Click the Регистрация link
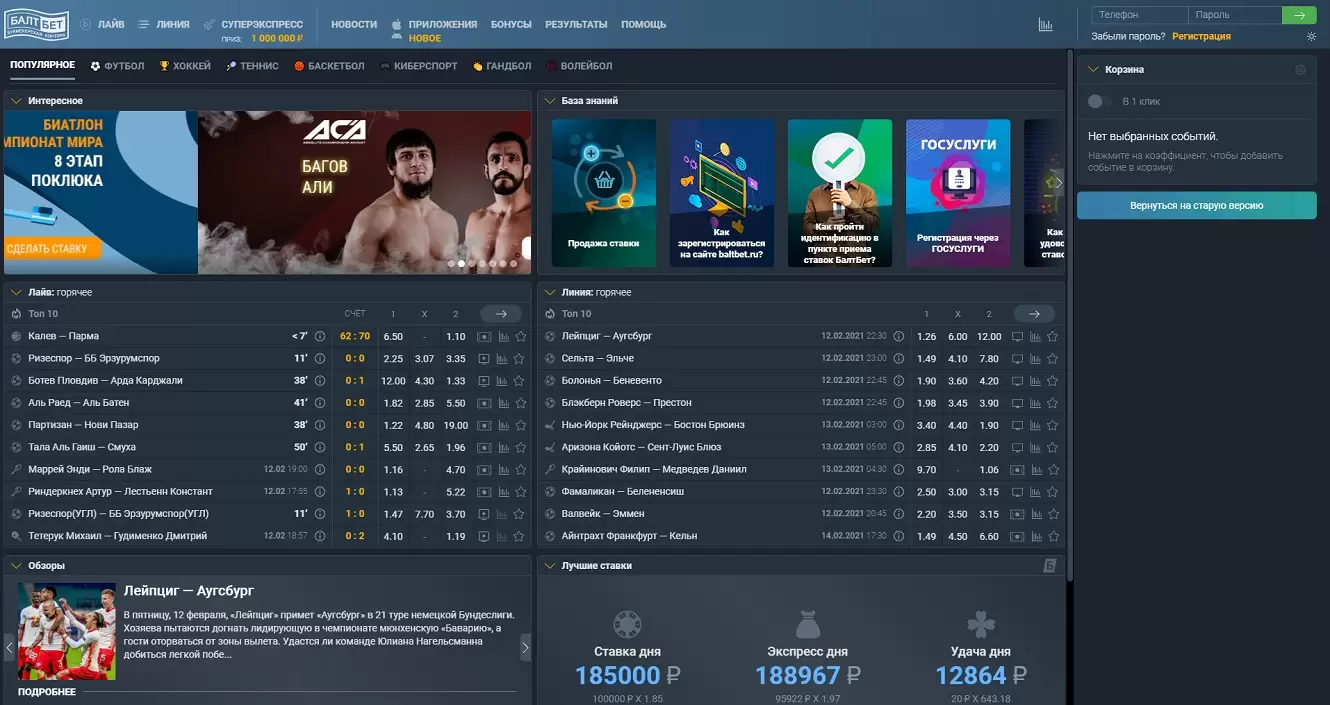Viewport: 1330px width, 705px height. 1201,36
